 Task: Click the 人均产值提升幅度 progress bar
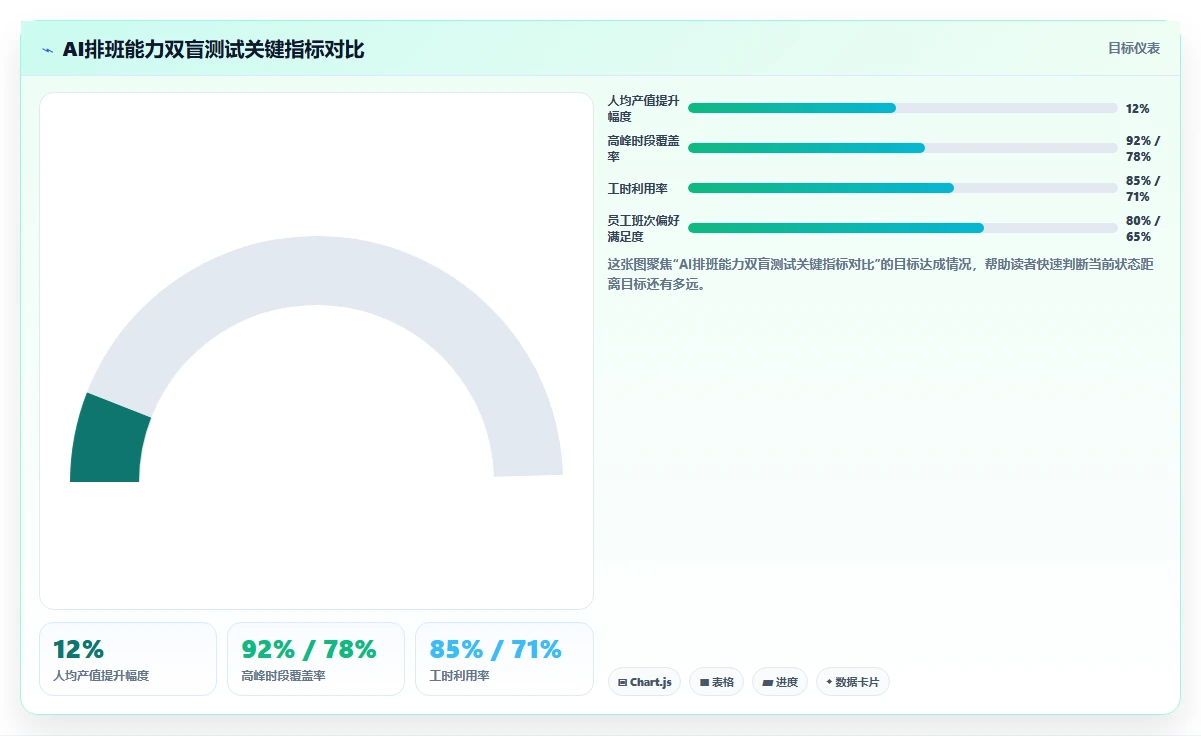coord(903,108)
